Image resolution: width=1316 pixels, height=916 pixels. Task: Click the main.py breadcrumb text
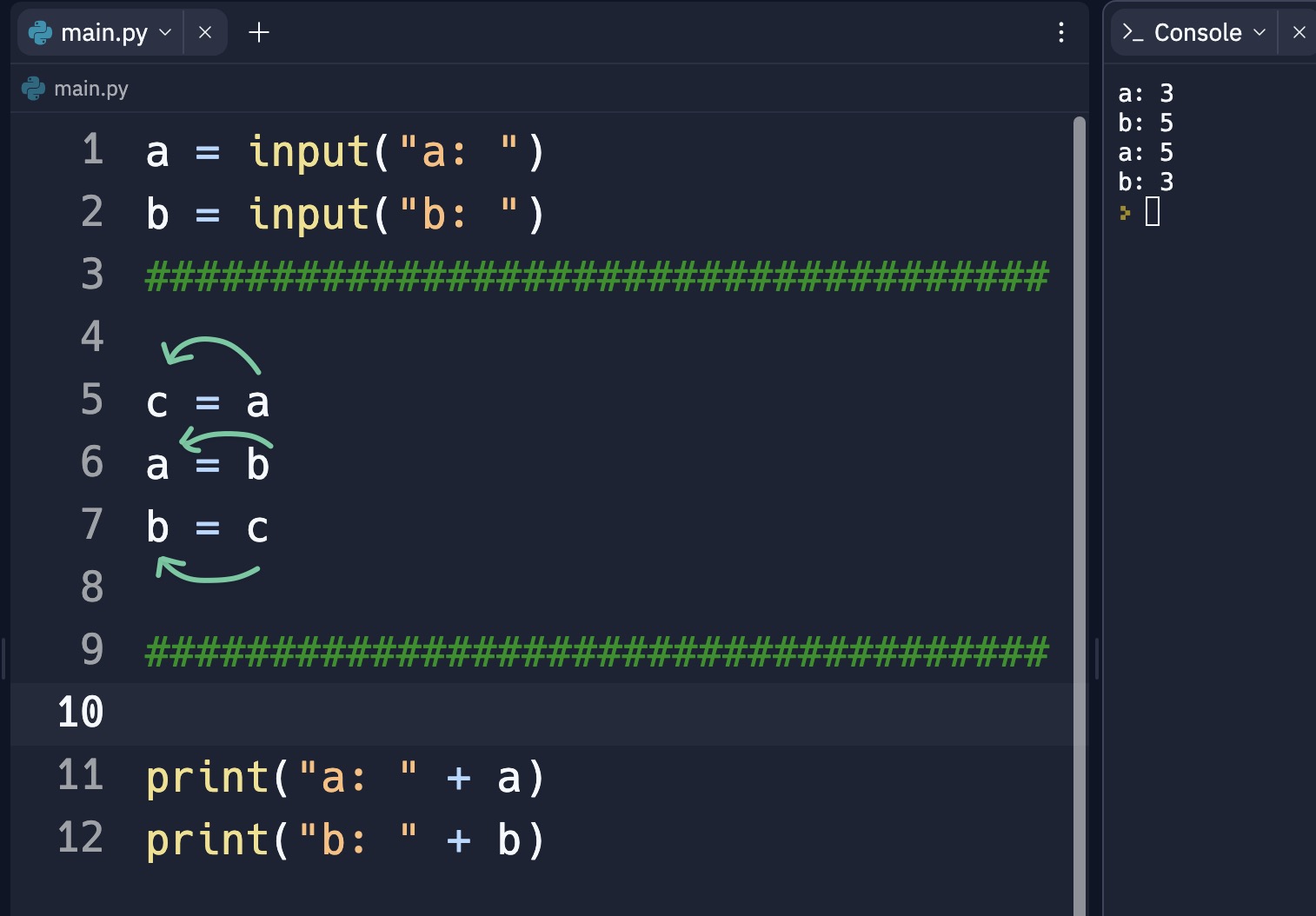(x=91, y=89)
